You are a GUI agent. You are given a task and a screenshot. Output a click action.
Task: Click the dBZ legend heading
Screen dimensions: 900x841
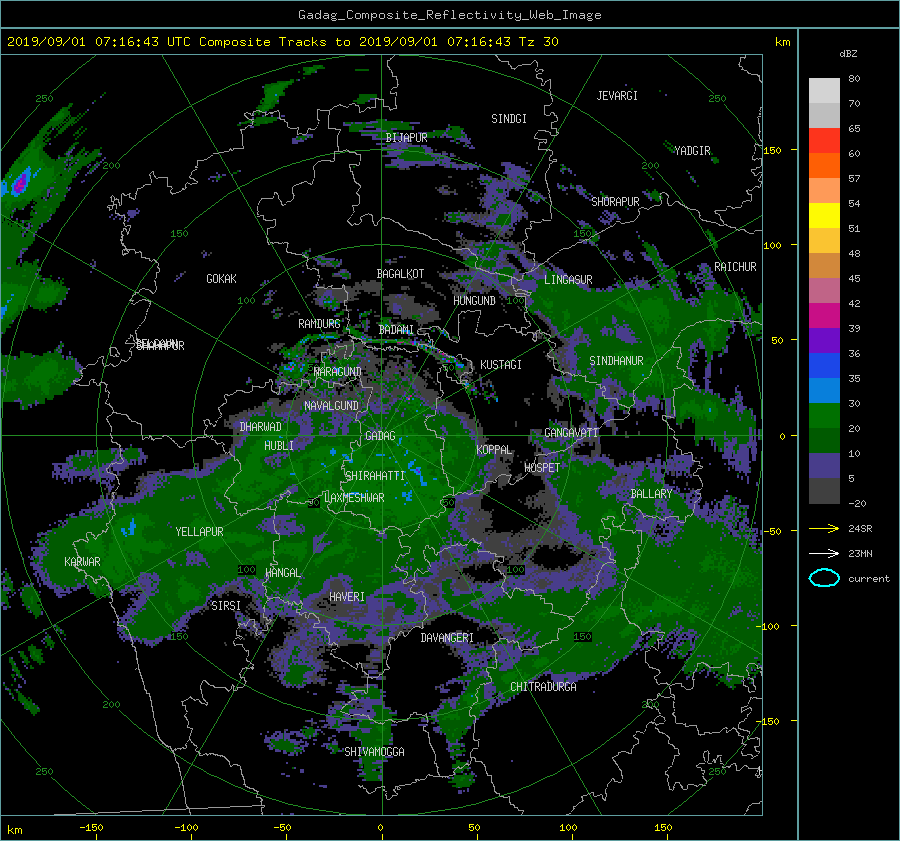point(848,53)
